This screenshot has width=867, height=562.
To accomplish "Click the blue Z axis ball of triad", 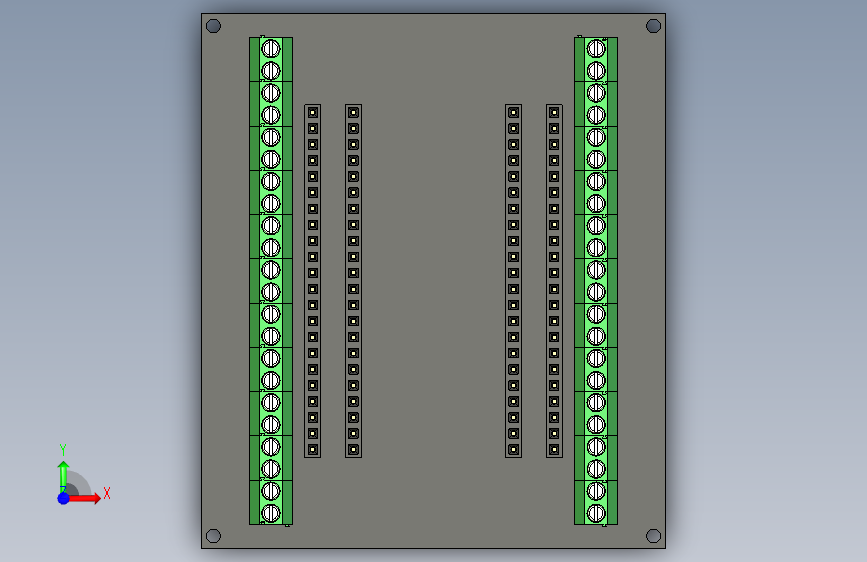I will (x=64, y=498).
